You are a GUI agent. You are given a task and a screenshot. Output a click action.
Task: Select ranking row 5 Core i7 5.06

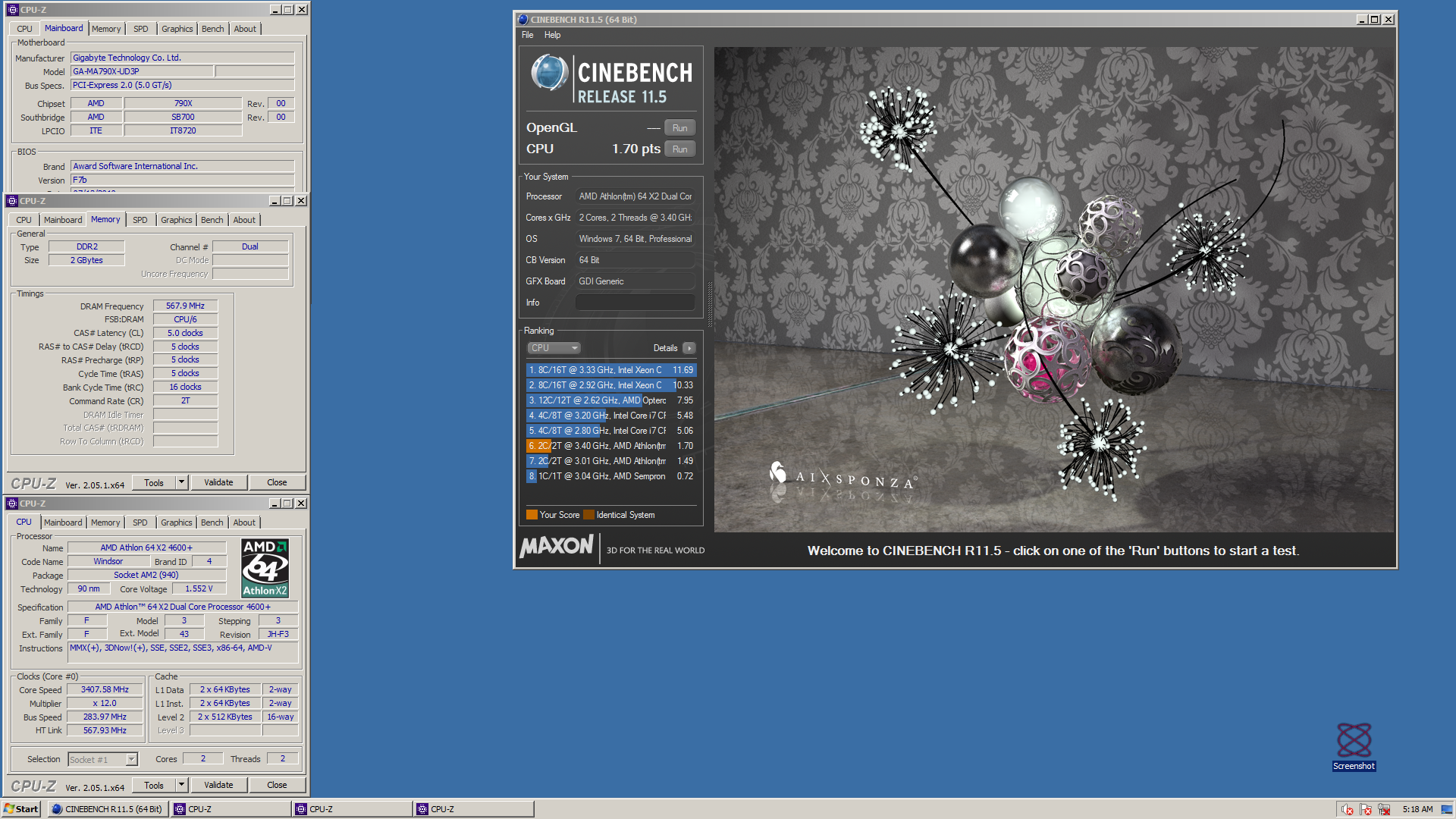pos(611,431)
